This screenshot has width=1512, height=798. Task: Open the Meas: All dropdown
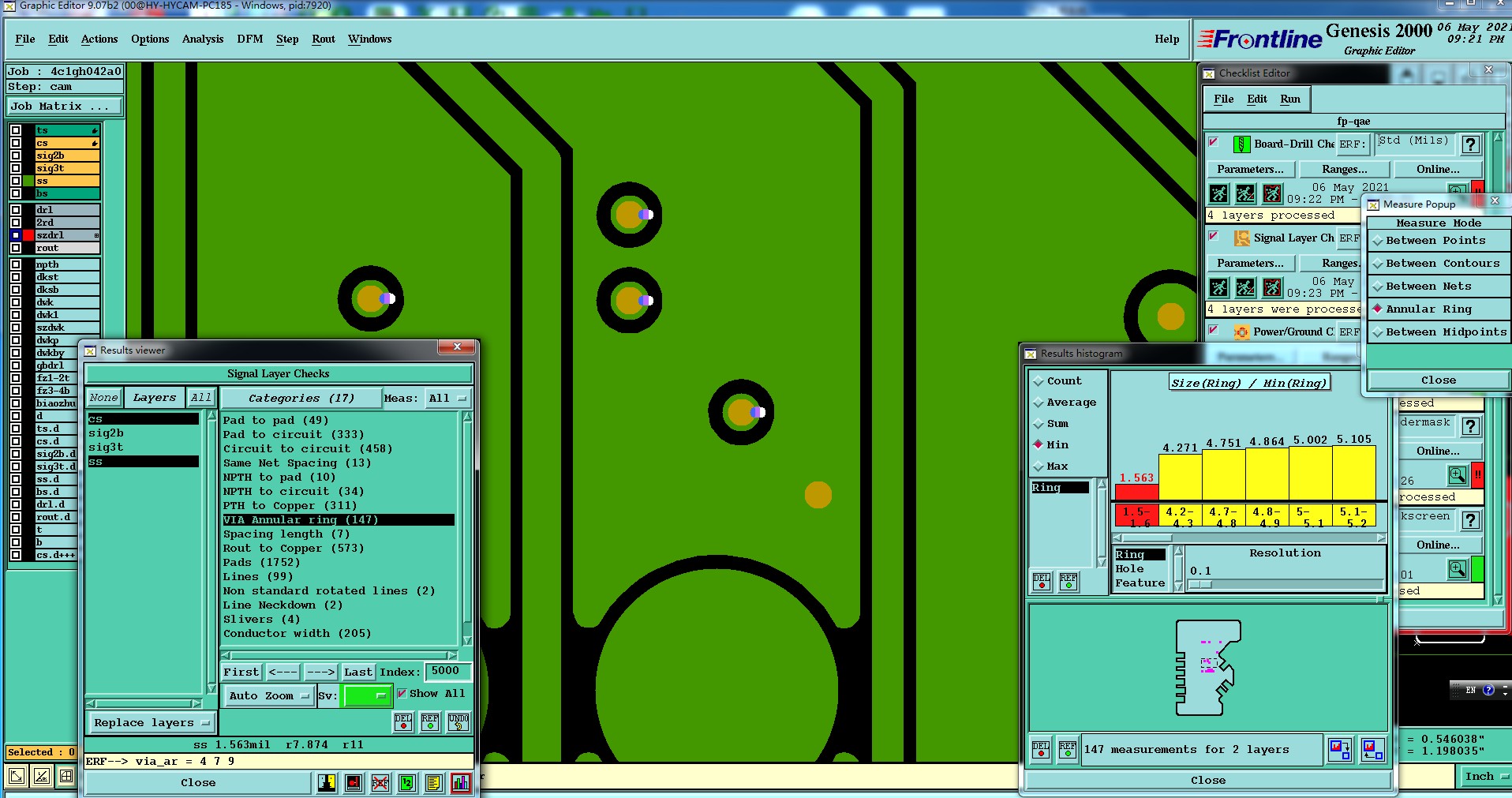(x=447, y=399)
